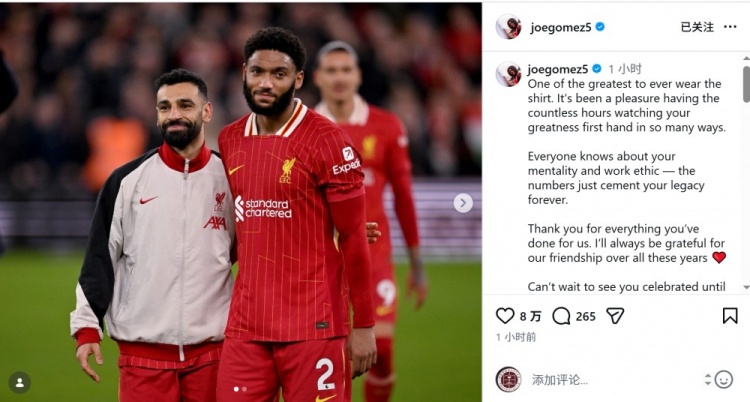Show tagged people icon on the photo
Screen dimensions: 750x402
20,383
